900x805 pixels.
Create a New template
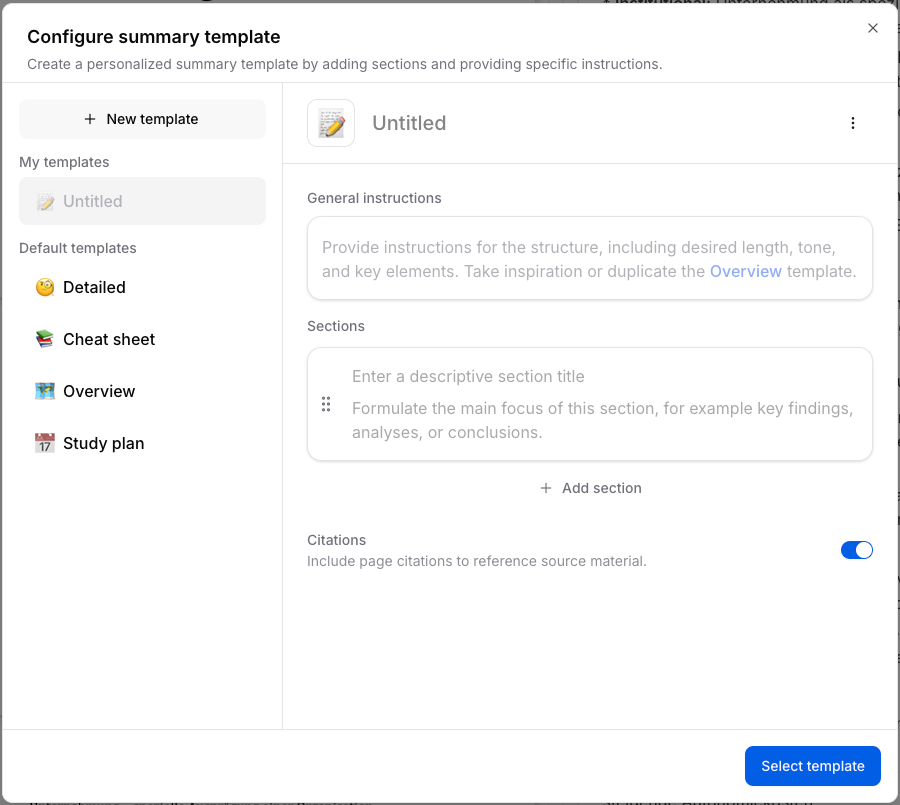point(142,119)
